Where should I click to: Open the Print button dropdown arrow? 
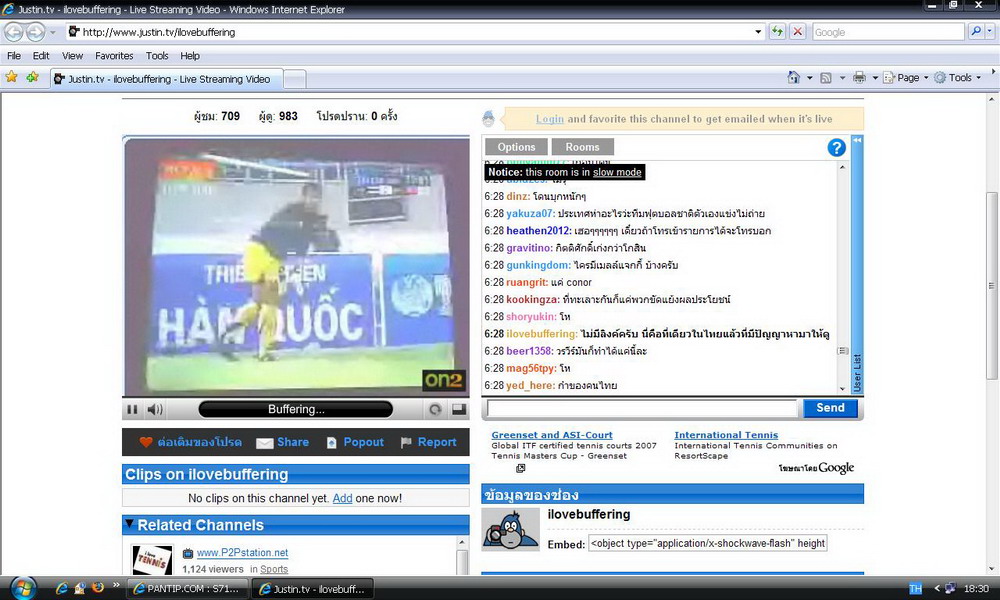(x=875, y=78)
